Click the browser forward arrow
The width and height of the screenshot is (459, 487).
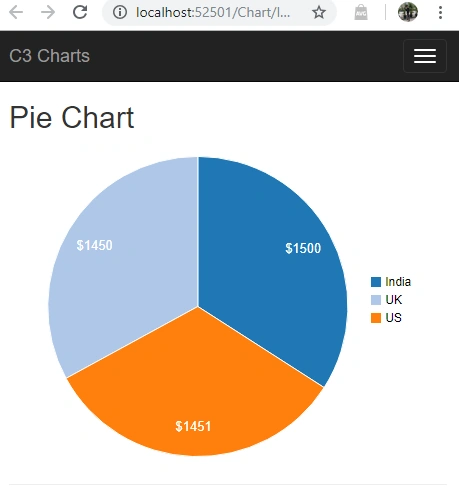point(48,12)
